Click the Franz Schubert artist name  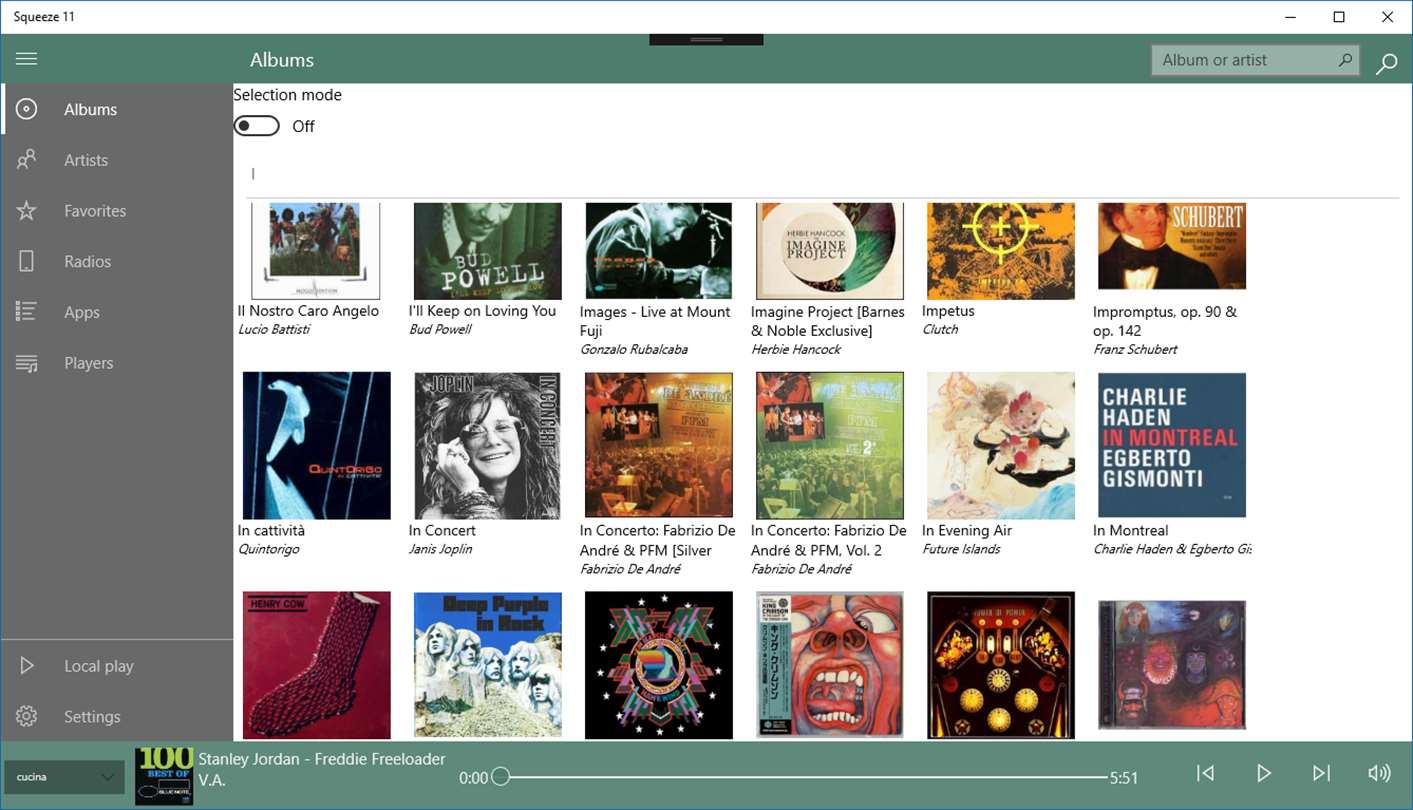(1135, 349)
